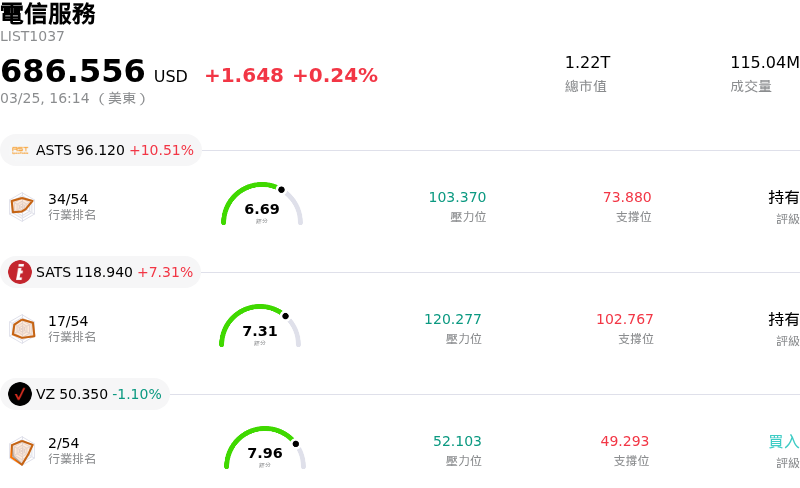The height and width of the screenshot is (488, 800).
Task: Open the ASTS radar chart icon
Action: coord(22,206)
